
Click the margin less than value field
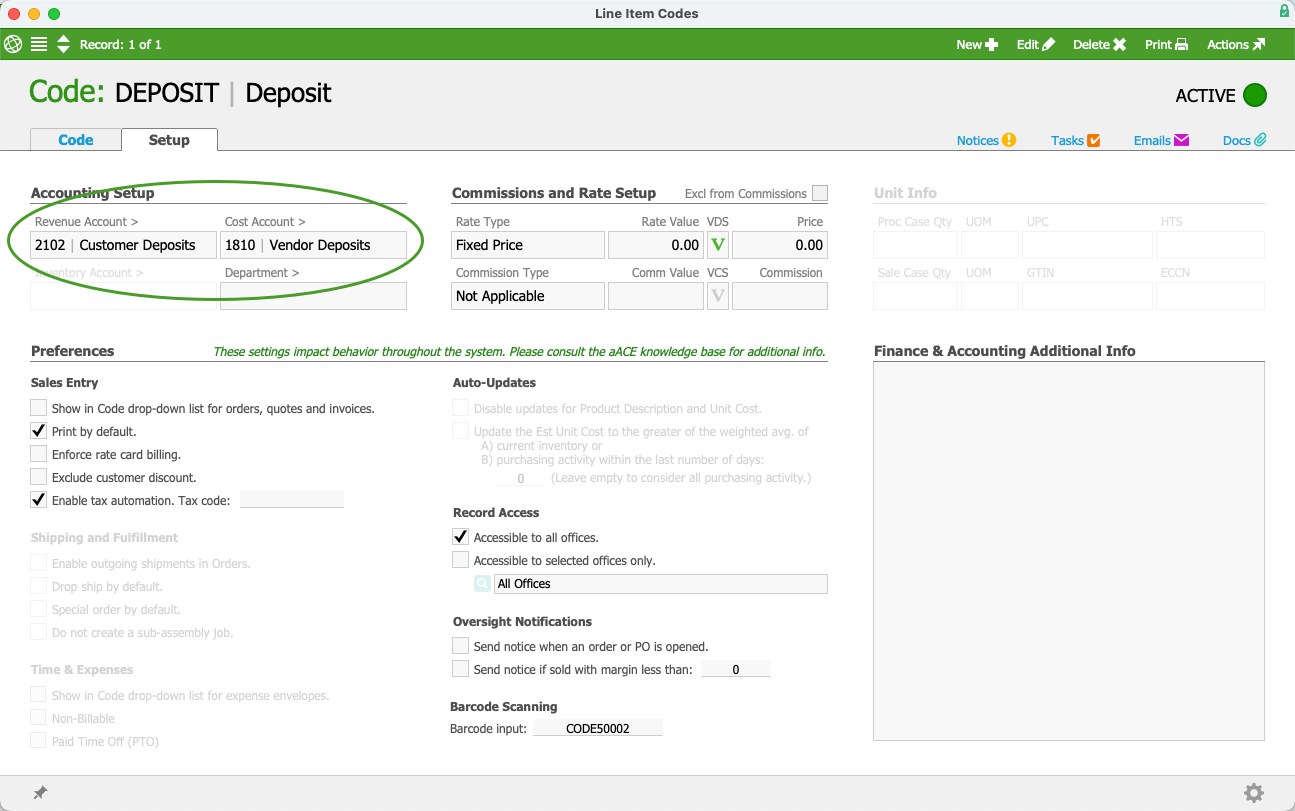pos(736,669)
